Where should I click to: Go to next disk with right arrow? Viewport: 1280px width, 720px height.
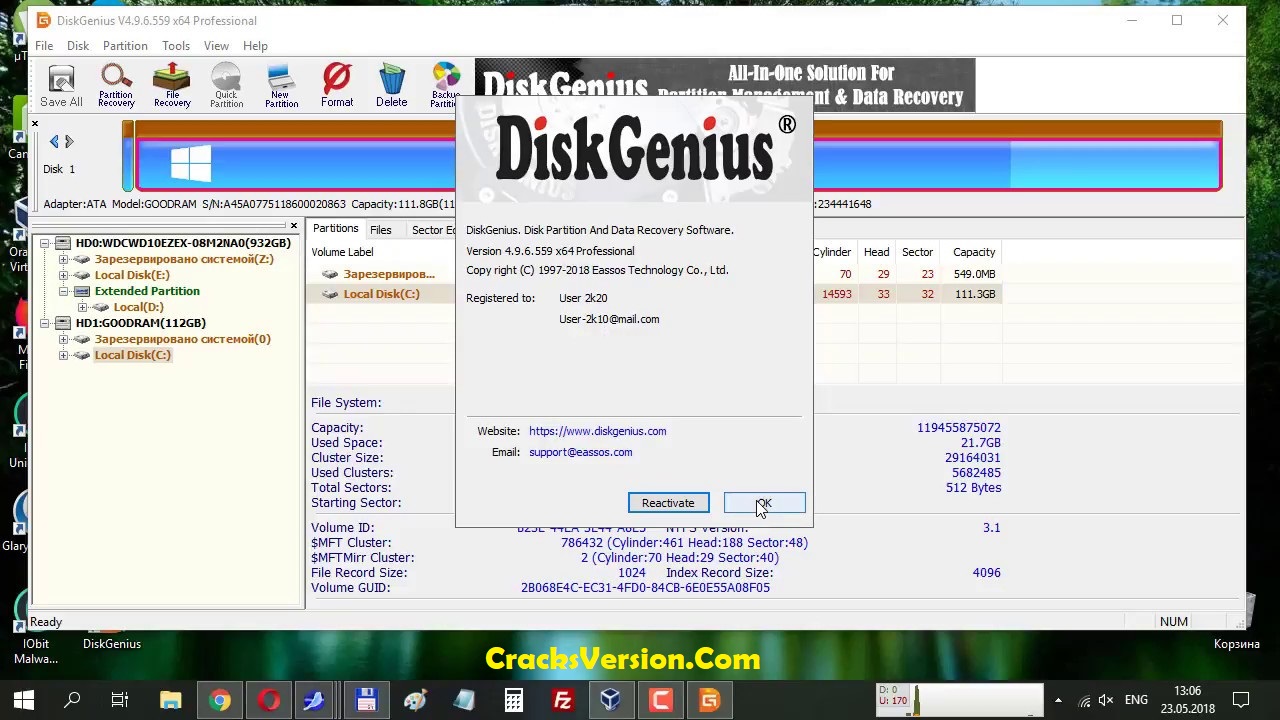point(69,142)
